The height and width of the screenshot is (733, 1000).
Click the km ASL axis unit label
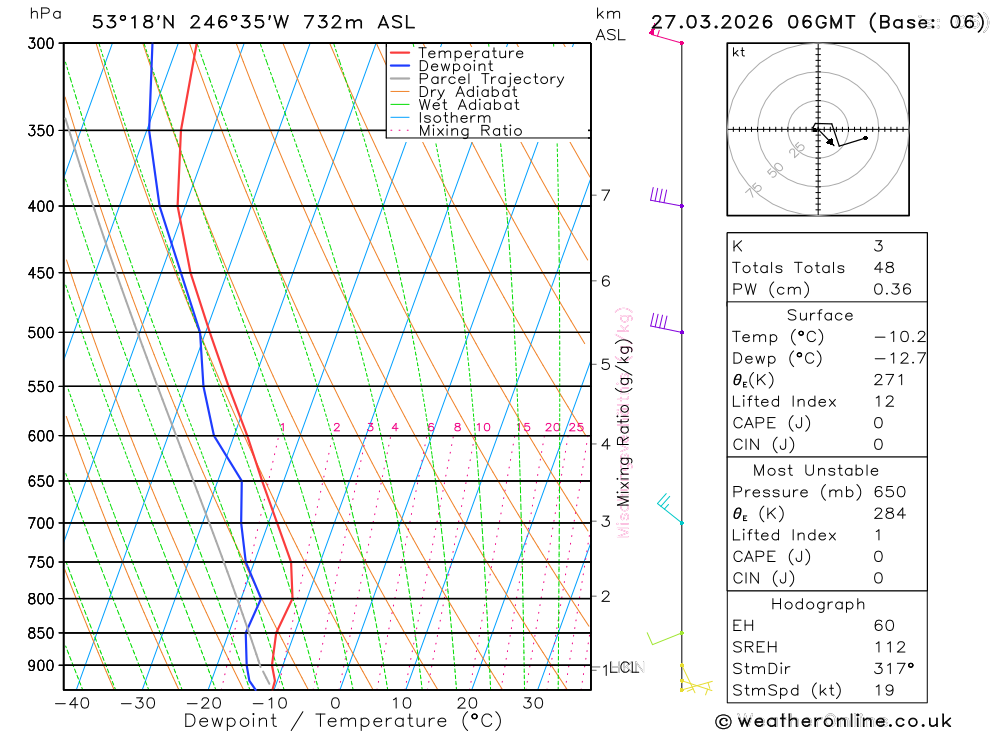(610, 24)
